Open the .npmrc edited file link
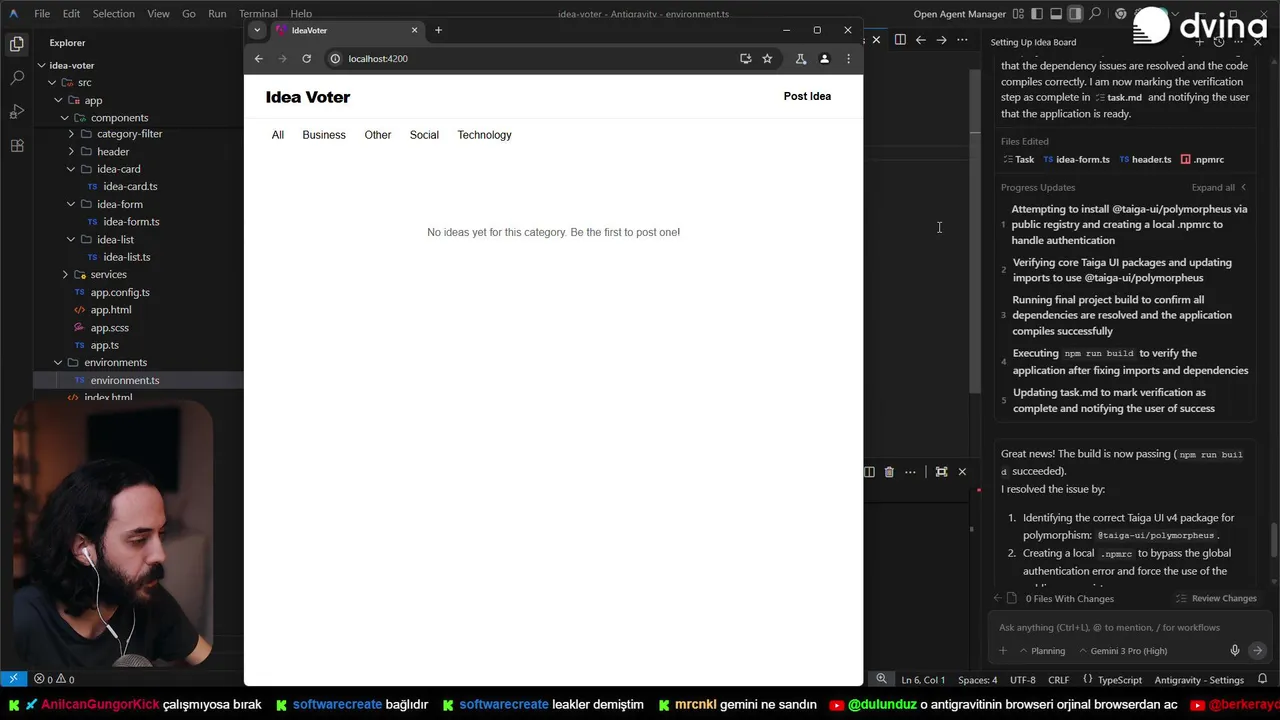 (1202, 160)
